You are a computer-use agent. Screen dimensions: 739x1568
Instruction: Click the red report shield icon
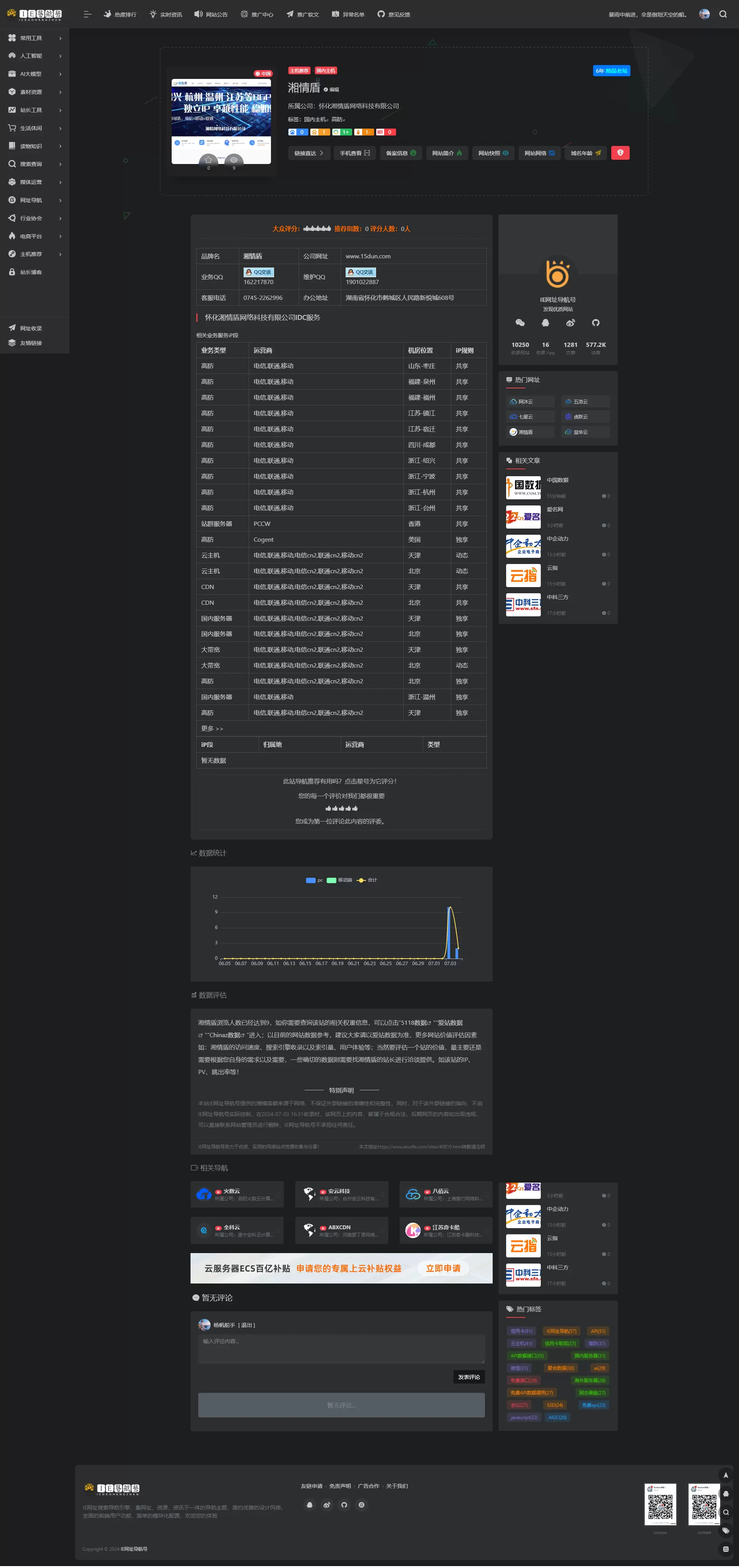[620, 153]
